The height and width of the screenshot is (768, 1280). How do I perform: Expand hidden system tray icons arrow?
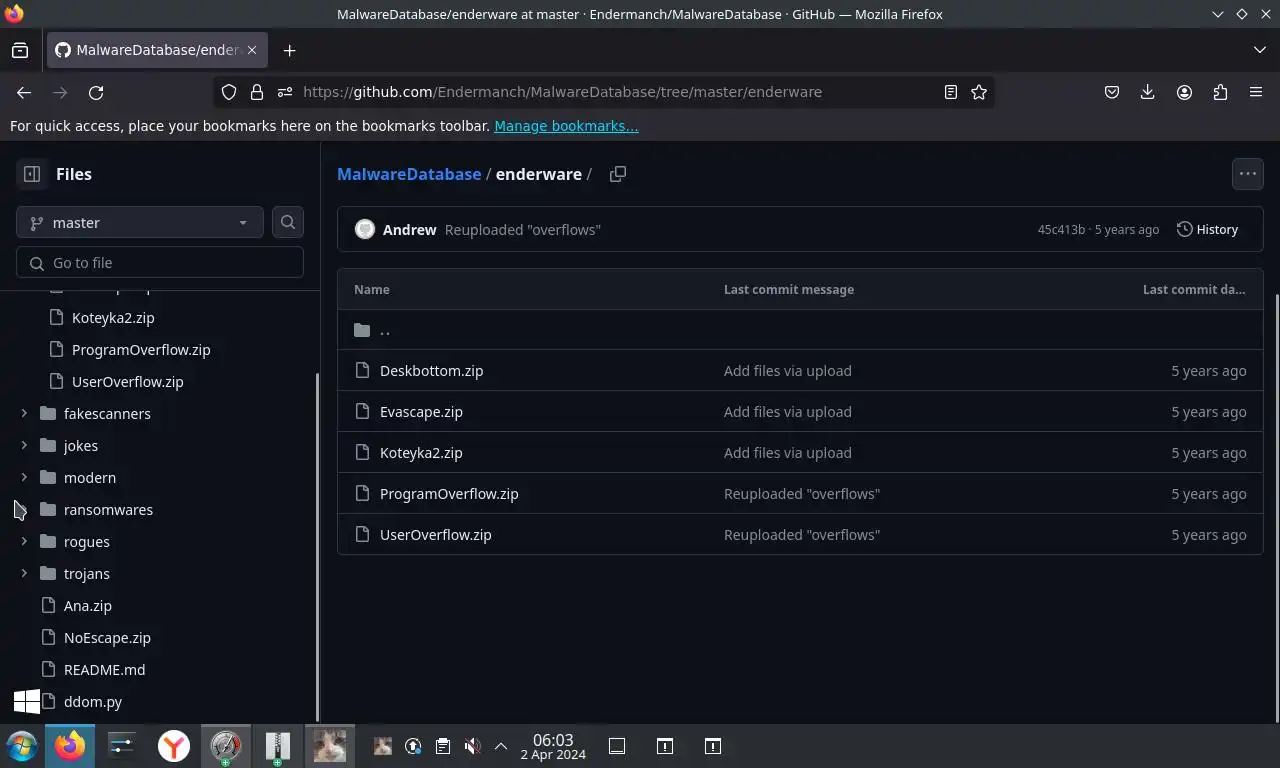(x=501, y=746)
